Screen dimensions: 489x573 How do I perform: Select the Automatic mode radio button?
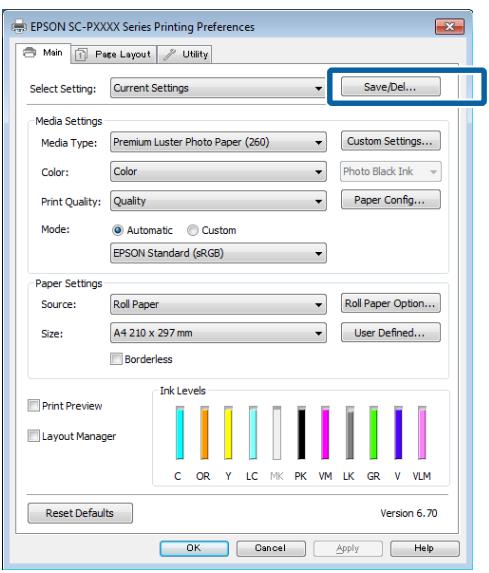pos(118,230)
